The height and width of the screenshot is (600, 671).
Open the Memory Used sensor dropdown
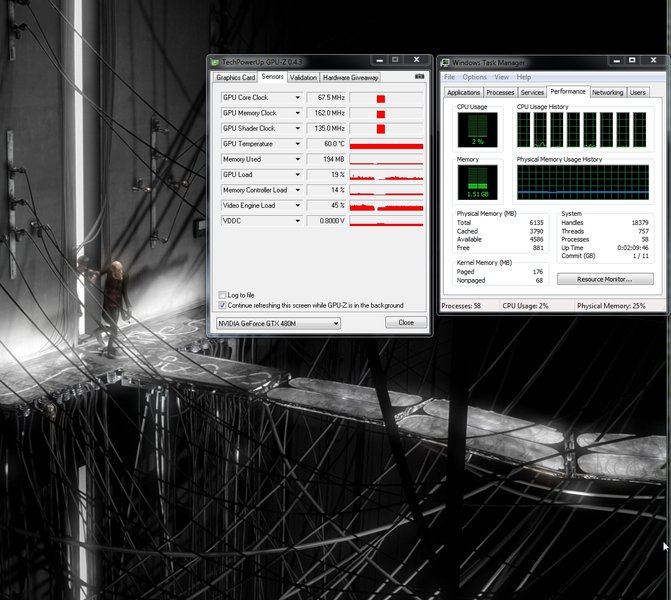[x=298, y=159]
